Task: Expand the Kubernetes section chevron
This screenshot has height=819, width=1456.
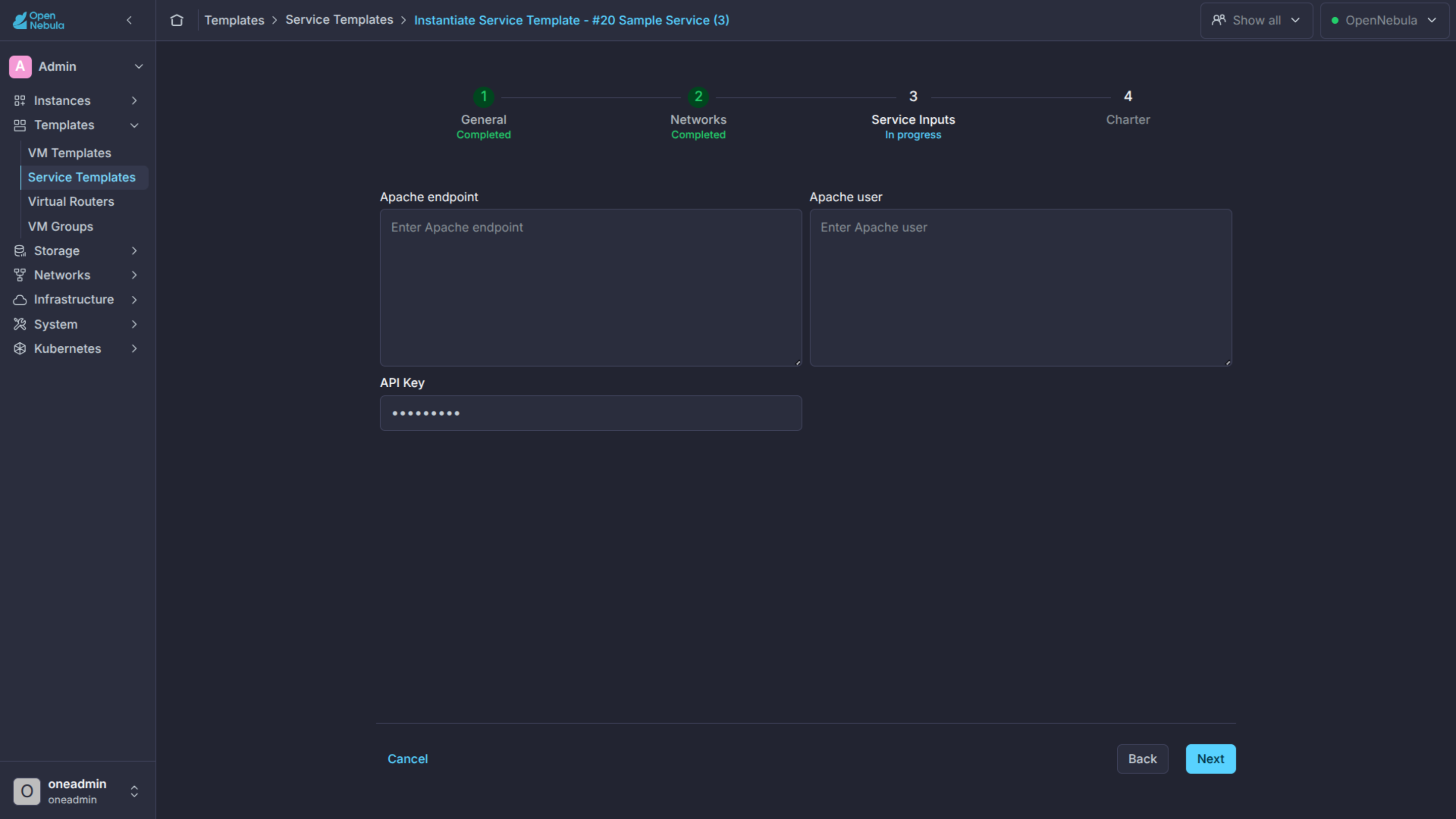Action: [x=134, y=349]
